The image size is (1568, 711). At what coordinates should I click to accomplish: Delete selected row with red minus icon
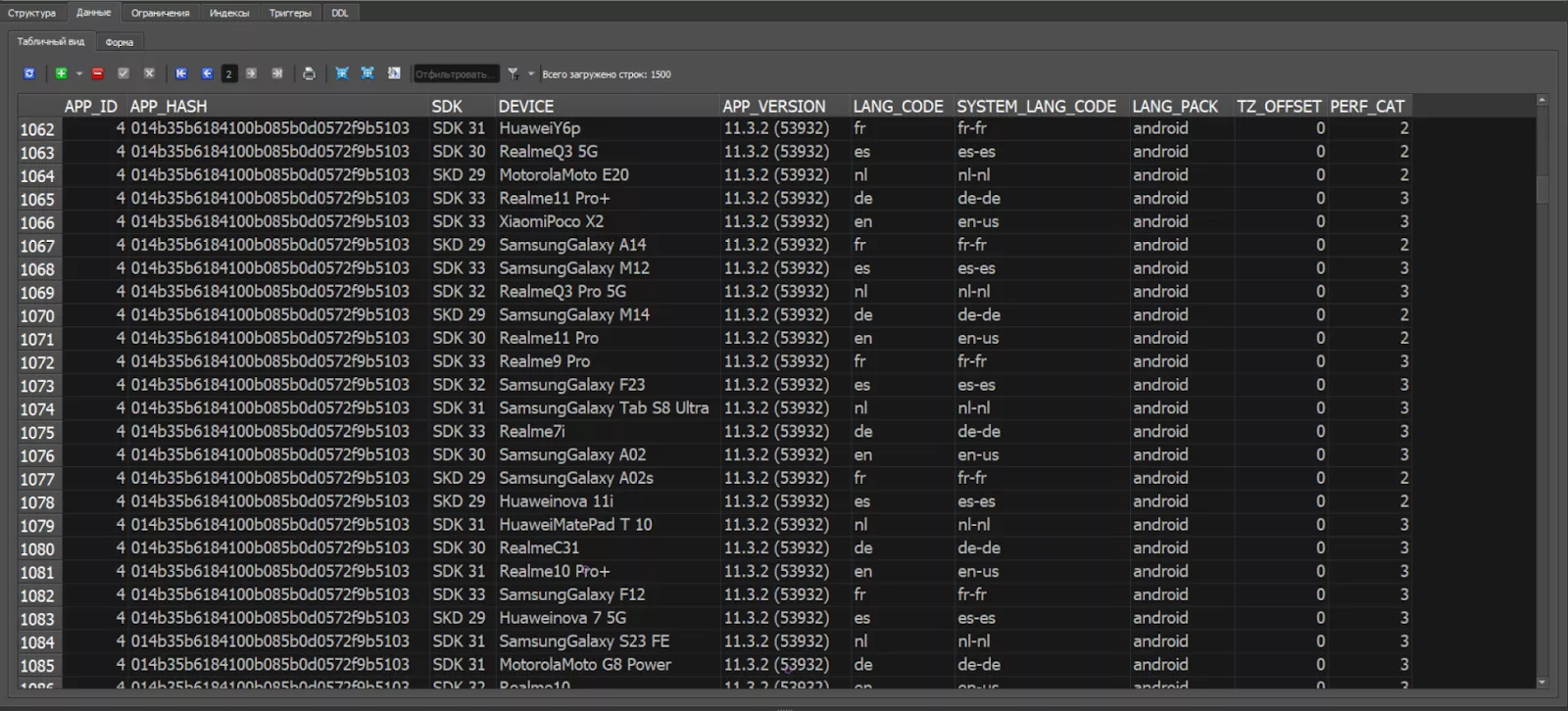98,73
